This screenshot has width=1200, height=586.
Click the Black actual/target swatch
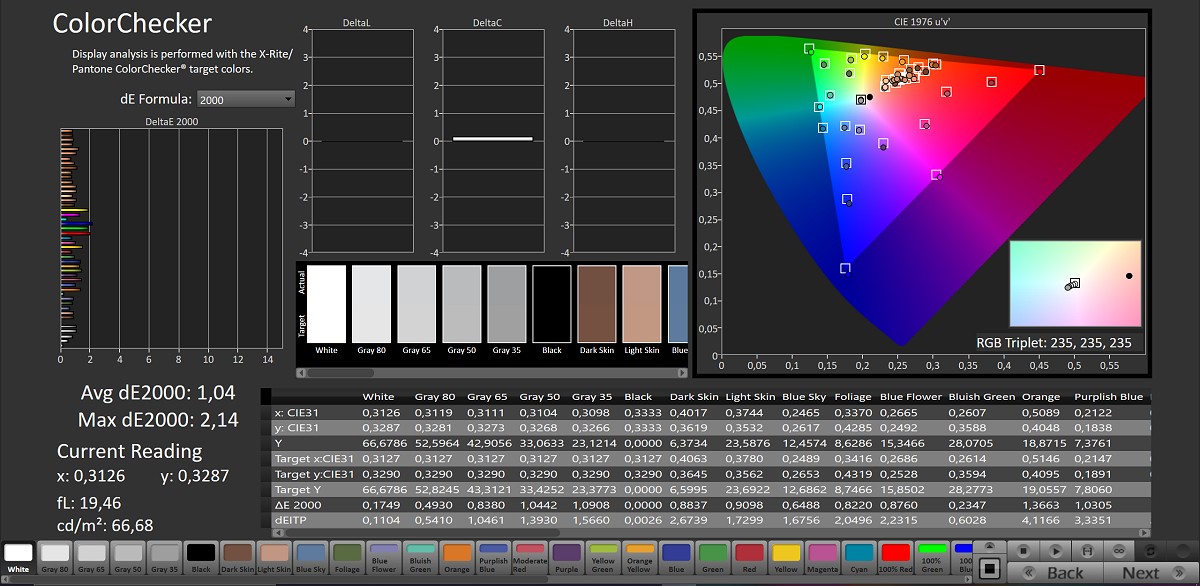coord(552,304)
